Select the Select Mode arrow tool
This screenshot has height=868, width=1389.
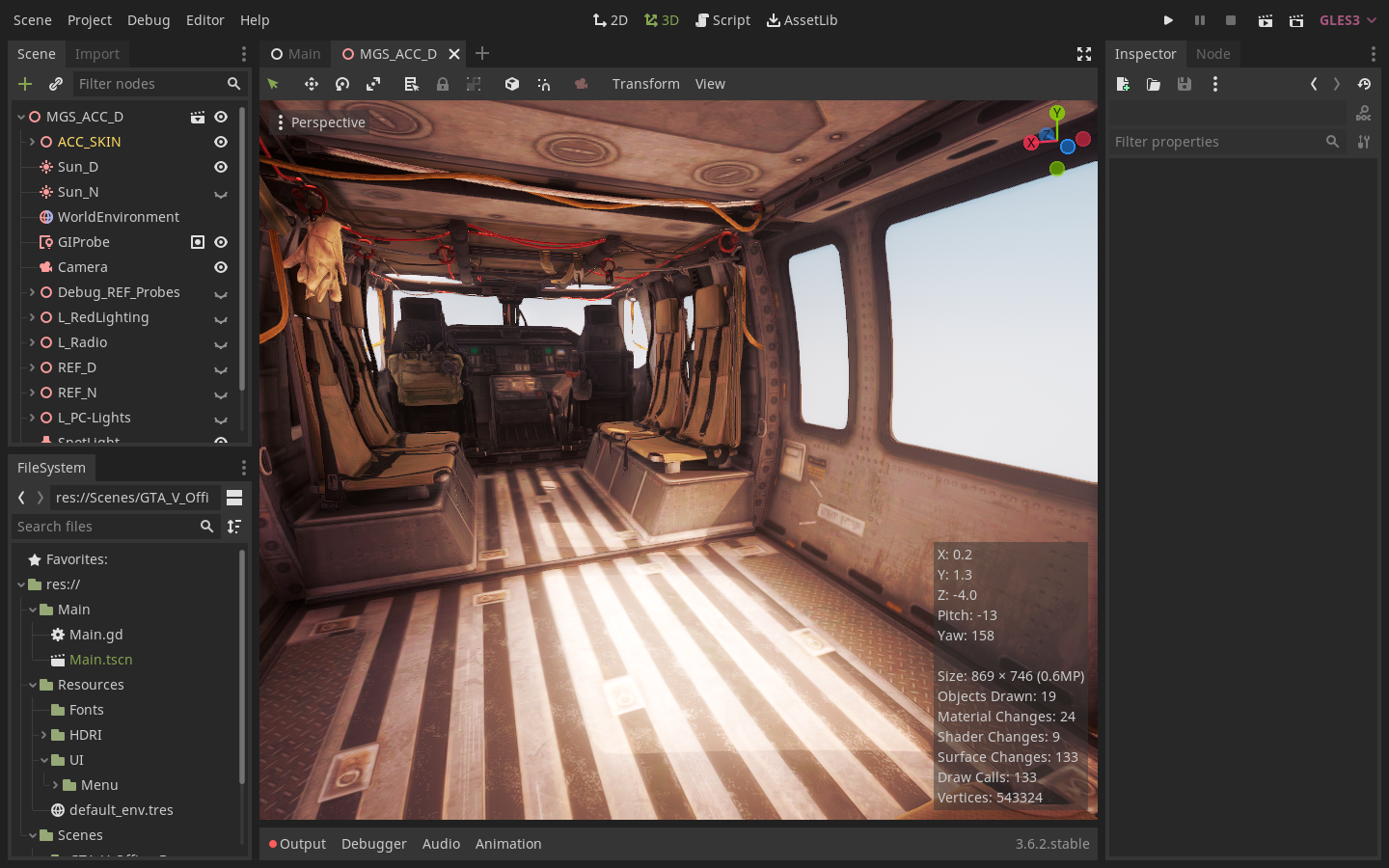point(273,84)
